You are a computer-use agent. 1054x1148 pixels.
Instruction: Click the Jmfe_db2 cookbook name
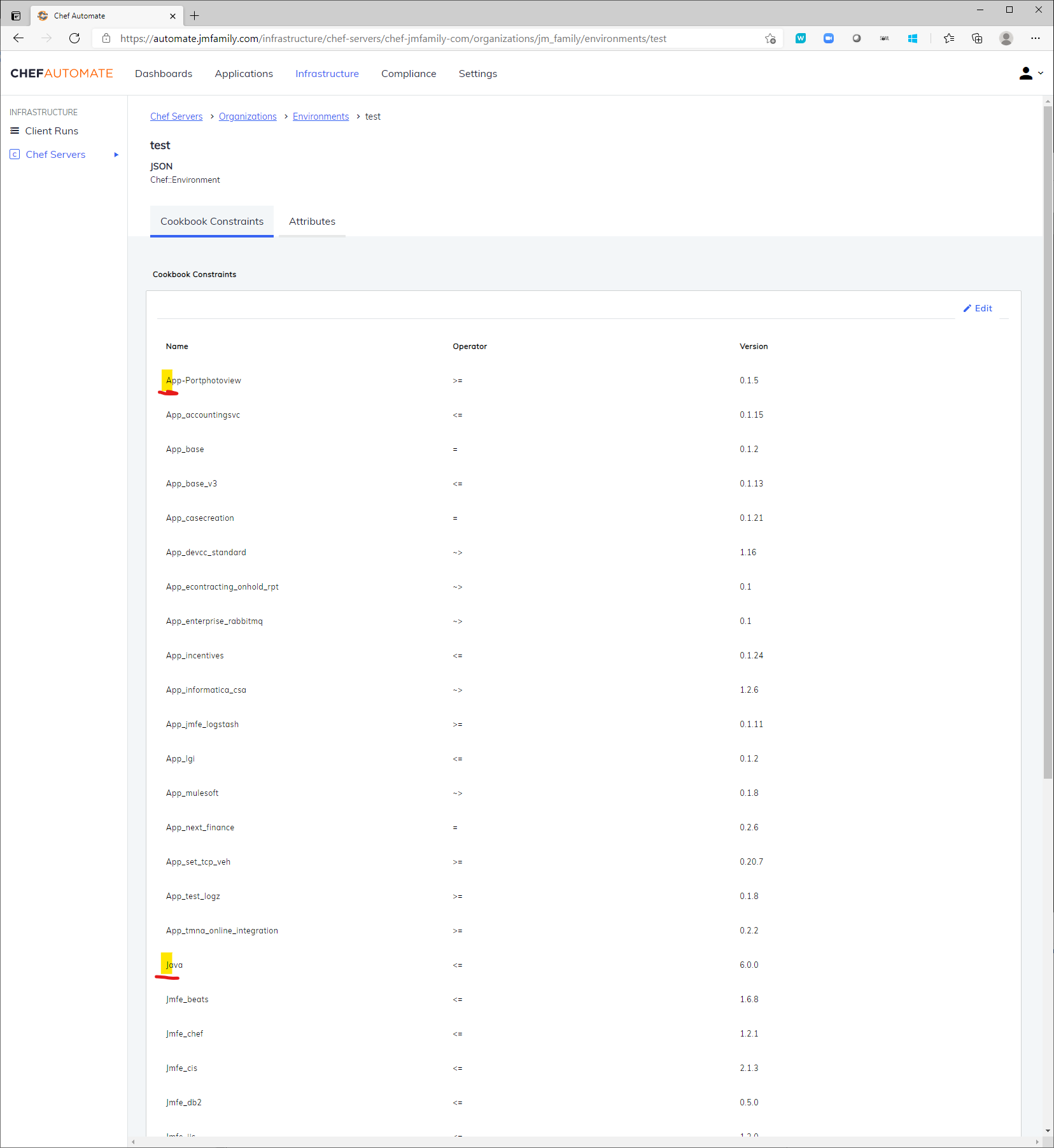184,1102
